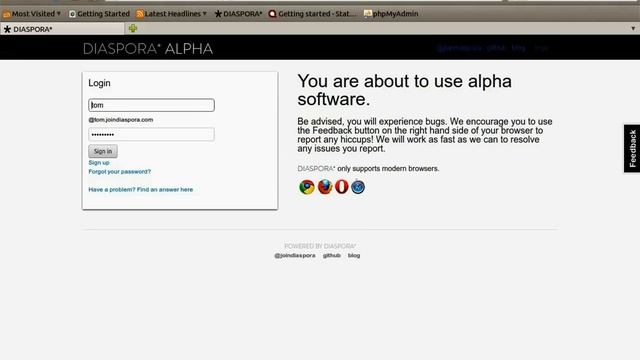Click the Opera browser icon
Screen dimensions: 640x360
click(x=342, y=187)
